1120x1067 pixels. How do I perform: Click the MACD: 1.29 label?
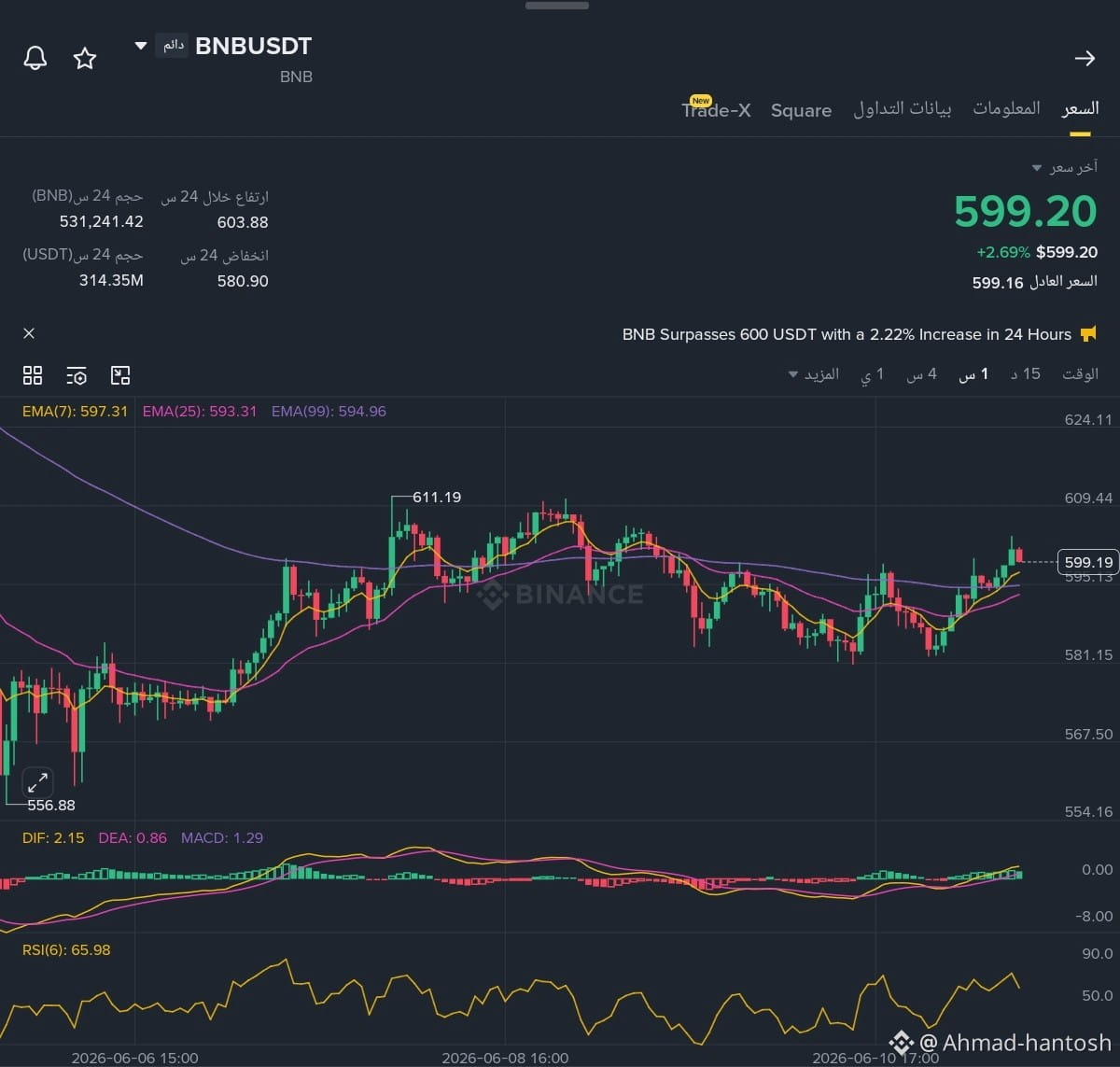(222, 838)
